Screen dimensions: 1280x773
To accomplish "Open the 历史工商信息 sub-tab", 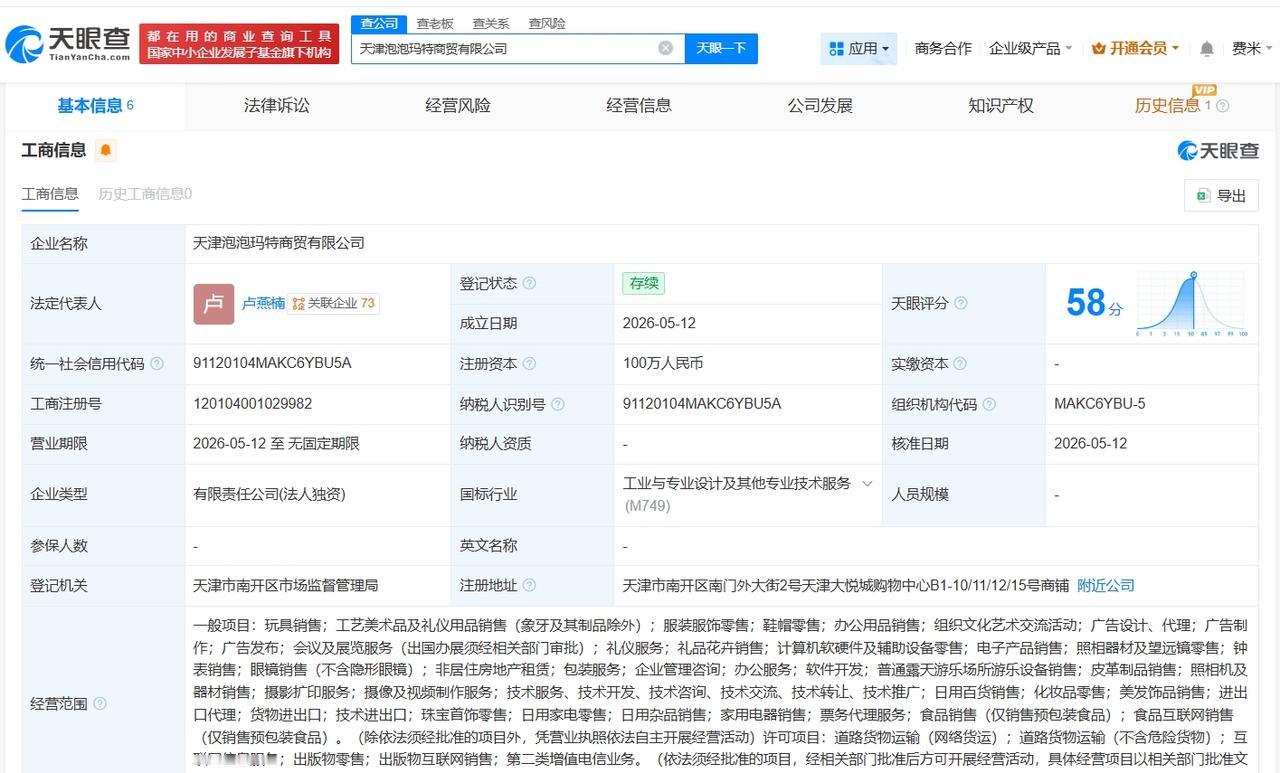I will 145,194.
